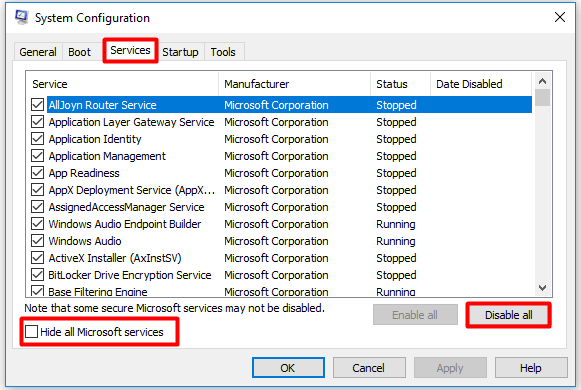Click the greyed Enable all button
This screenshot has height=390, width=581.
(415, 315)
